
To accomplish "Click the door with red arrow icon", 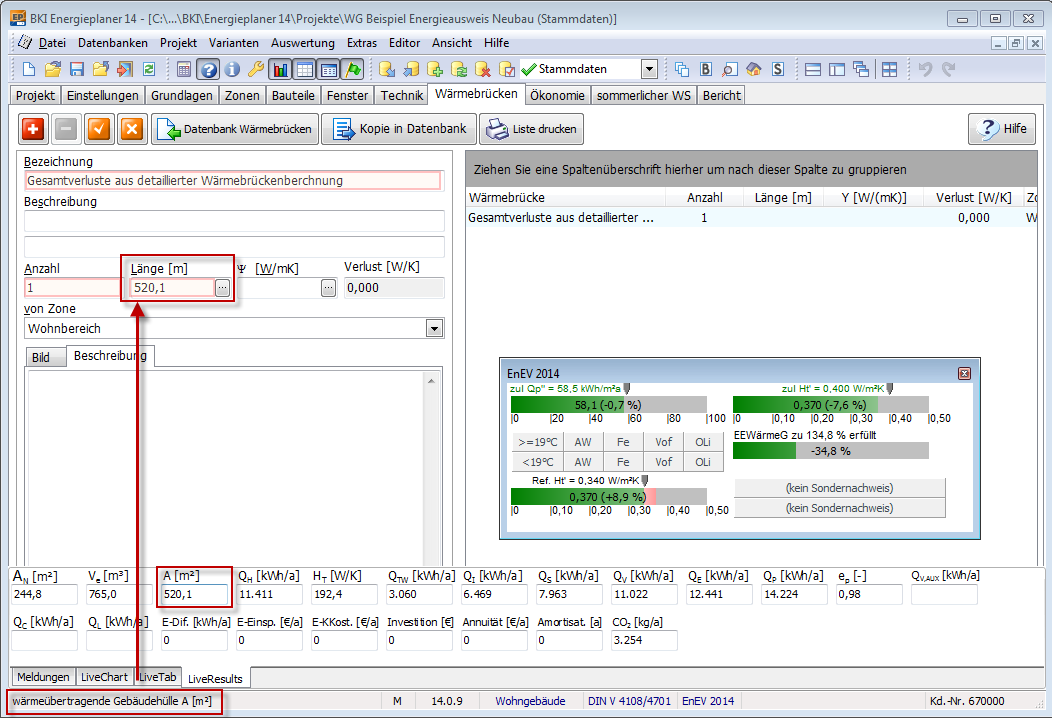I will click(125, 69).
